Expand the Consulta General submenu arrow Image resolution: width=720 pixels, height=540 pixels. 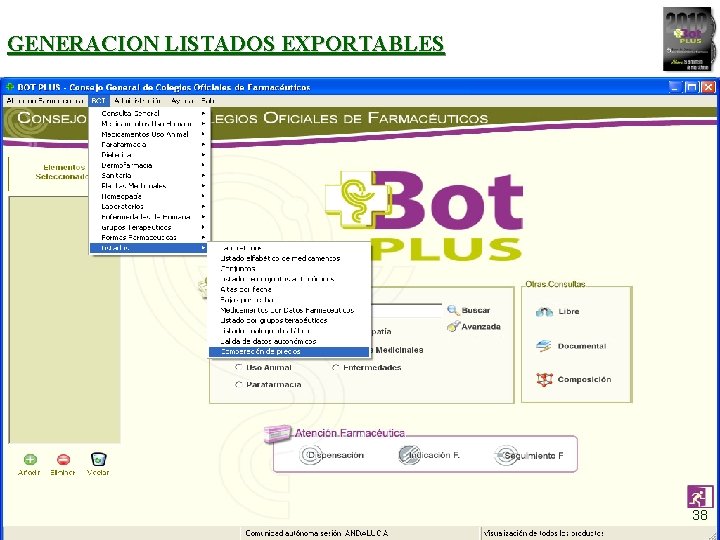[203, 113]
